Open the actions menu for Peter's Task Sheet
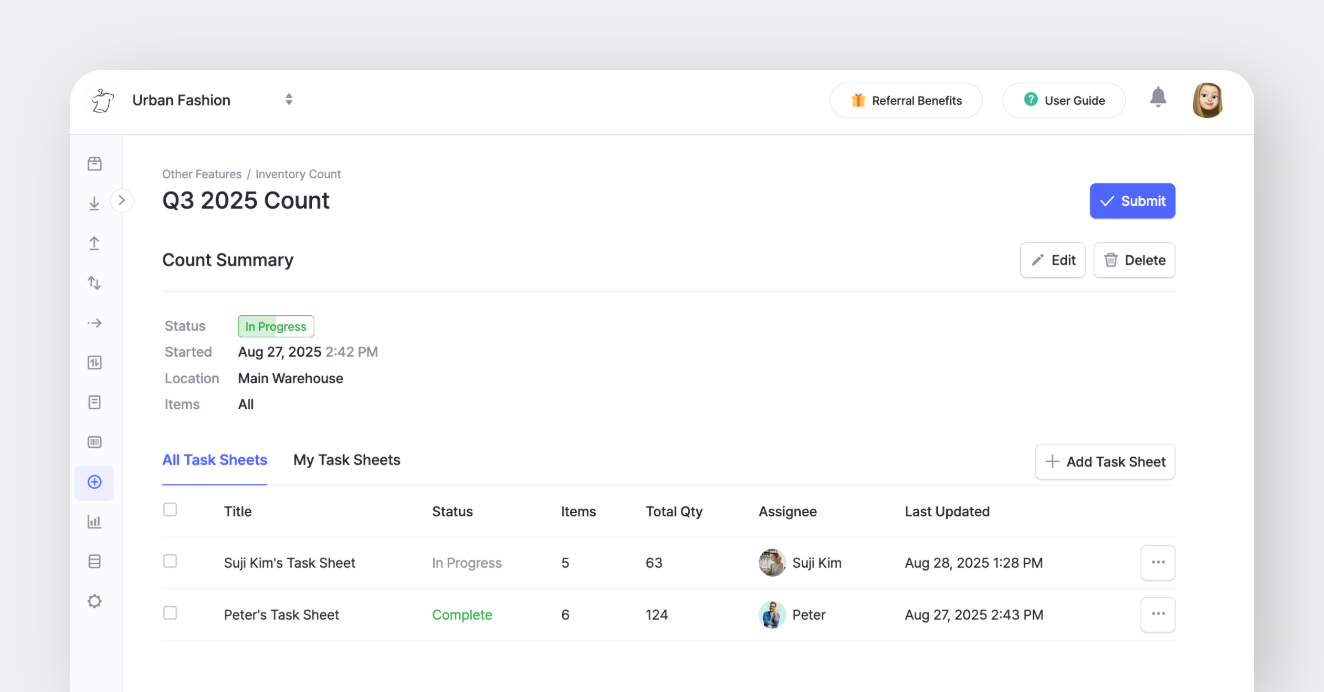This screenshot has width=1324, height=692. tap(1157, 614)
